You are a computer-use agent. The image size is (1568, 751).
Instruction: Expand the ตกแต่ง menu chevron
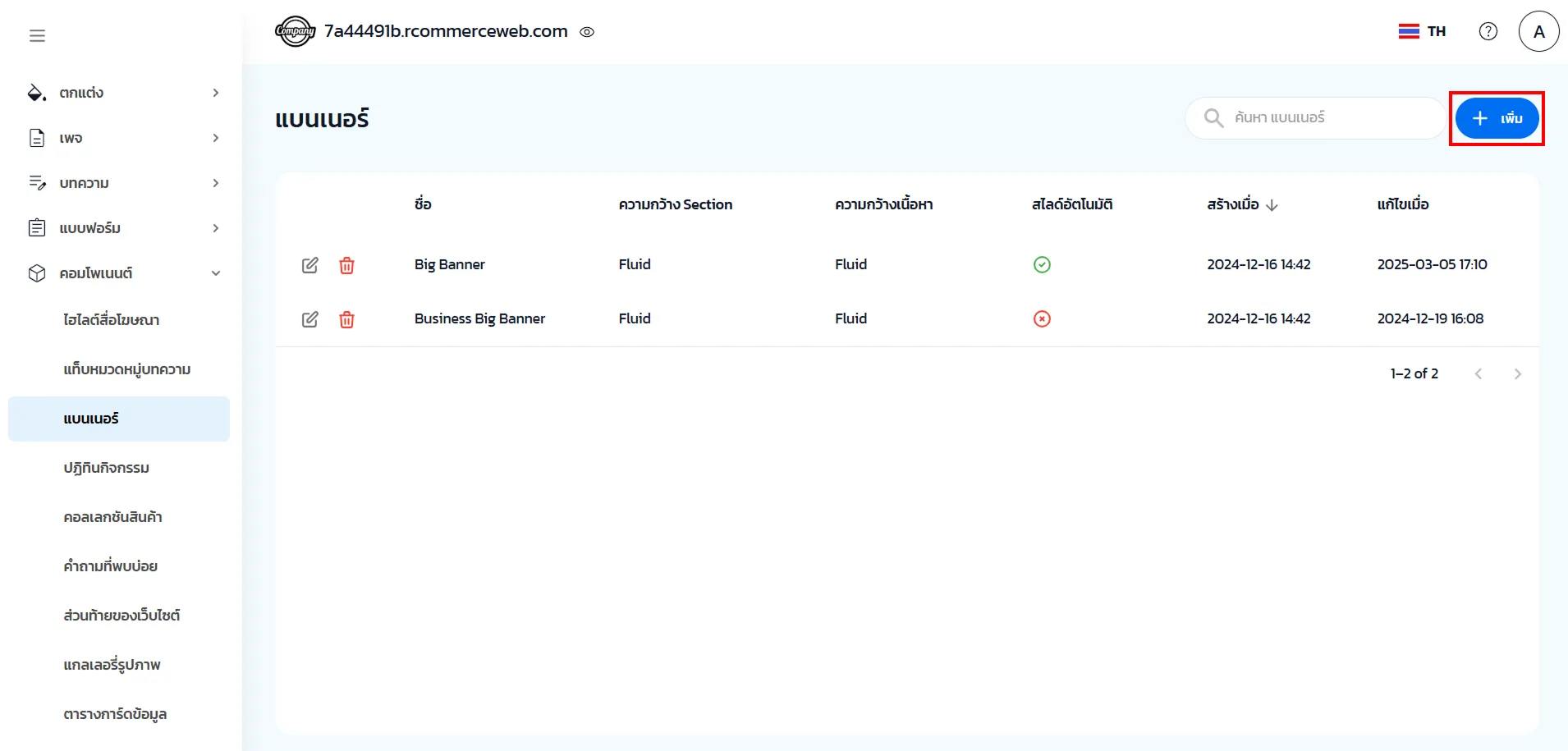pos(216,93)
